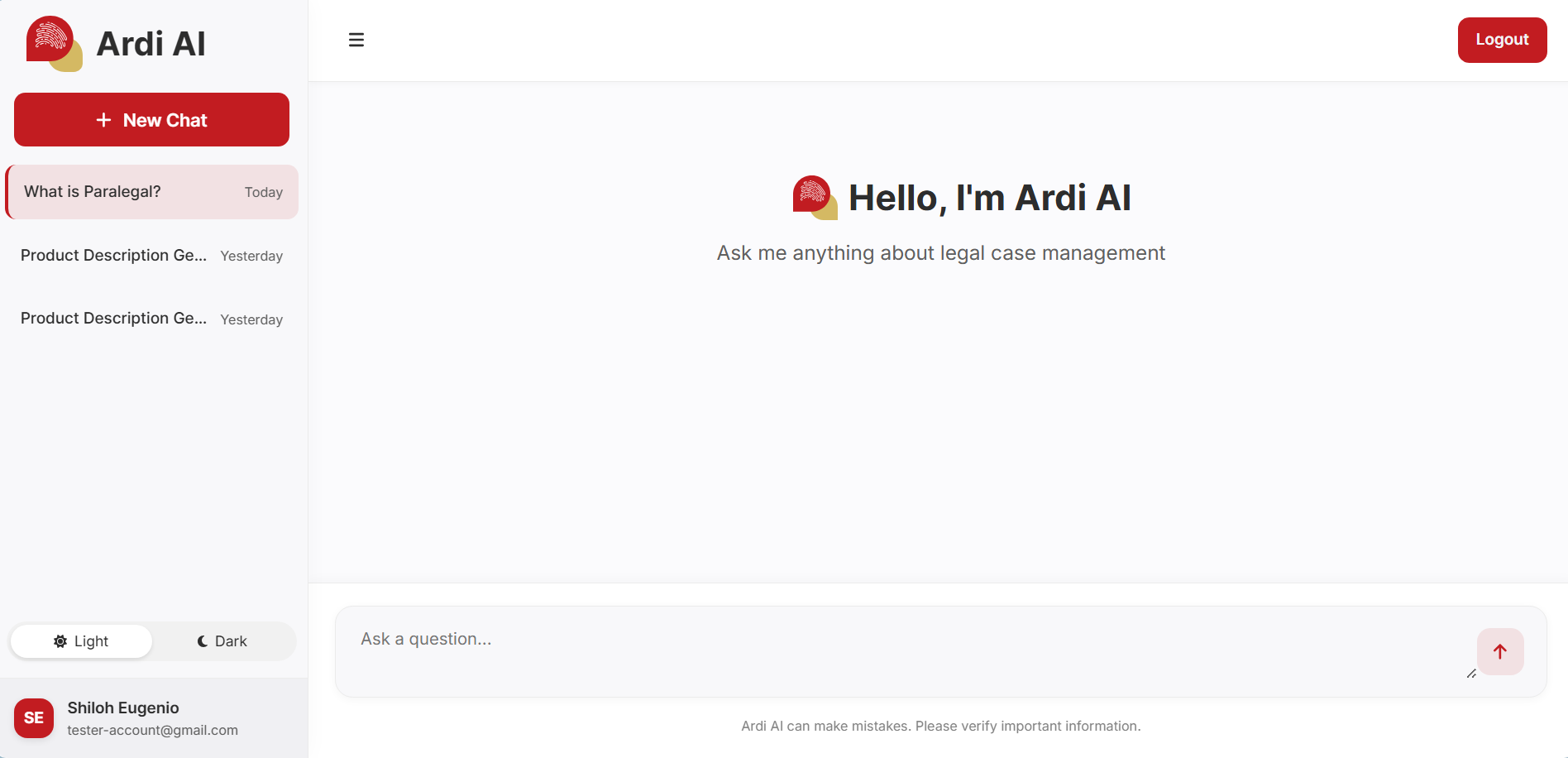1568x758 pixels.
Task: Click the hamburger menu icon
Action: tap(356, 40)
